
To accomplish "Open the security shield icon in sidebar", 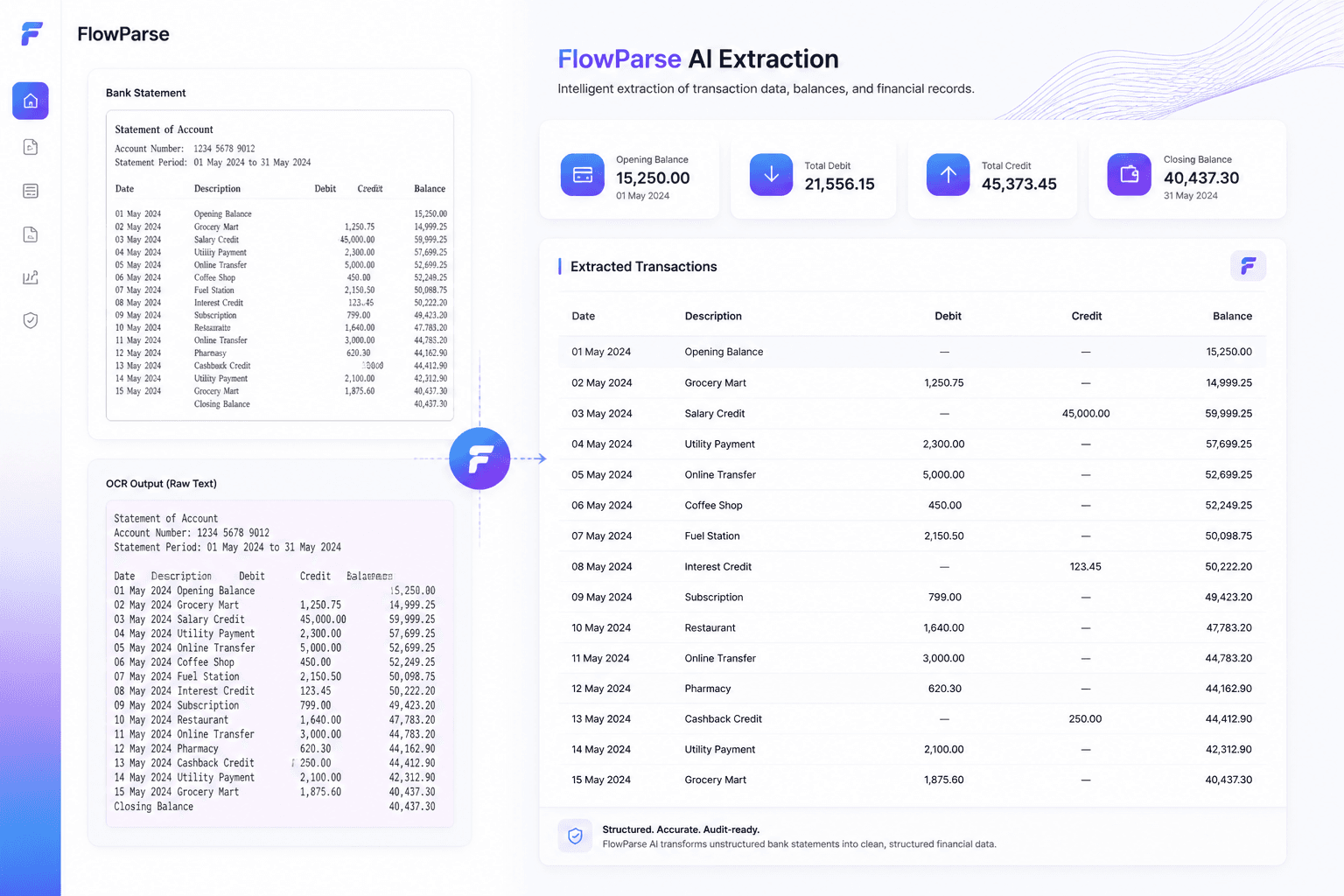I will [x=31, y=320].
